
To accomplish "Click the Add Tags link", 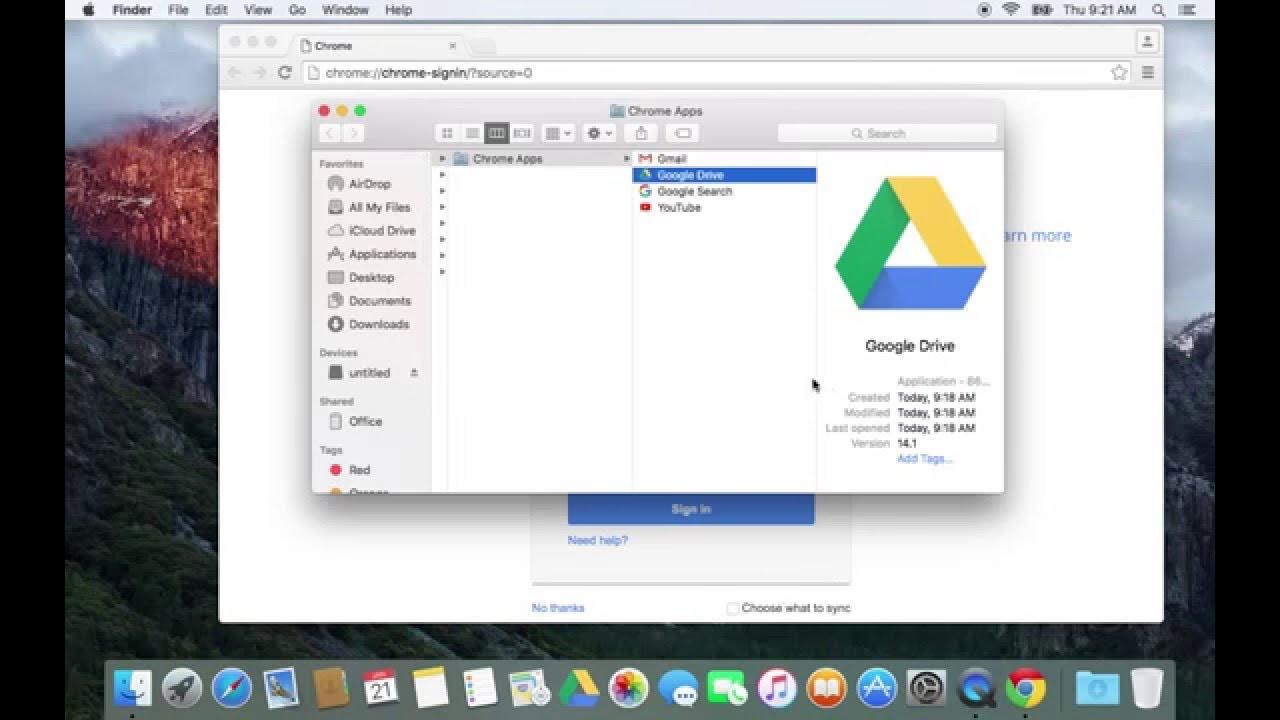I will pyautogui.click(x=925, y=459).
